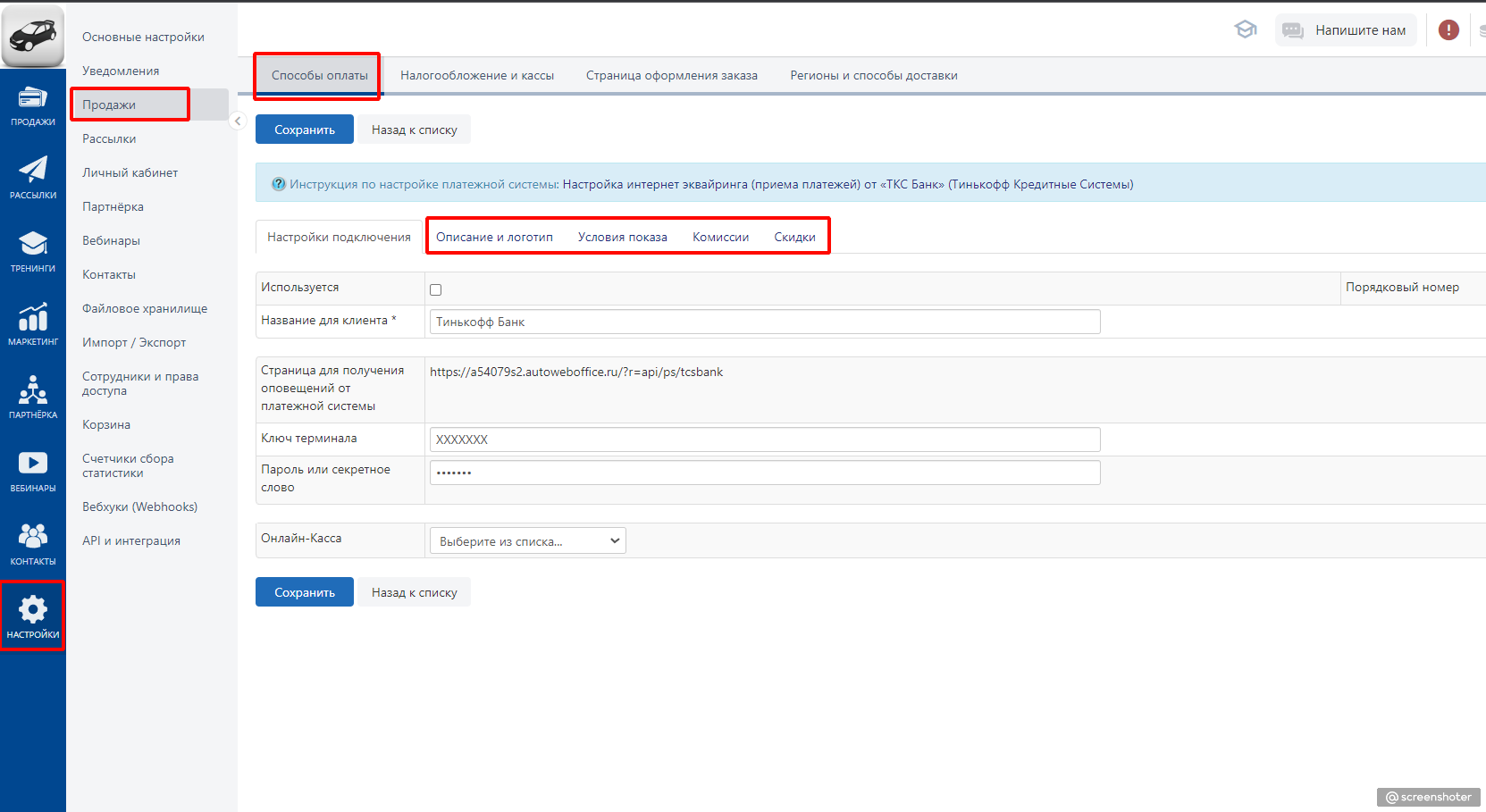
Task: Collapse the settings submenu with the arrow
Action: 238,121
